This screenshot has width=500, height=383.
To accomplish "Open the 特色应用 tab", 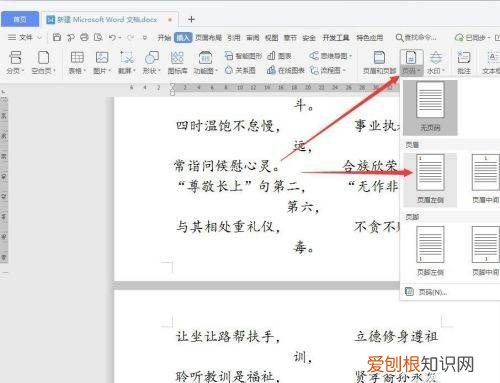I will tap(370, 38).
